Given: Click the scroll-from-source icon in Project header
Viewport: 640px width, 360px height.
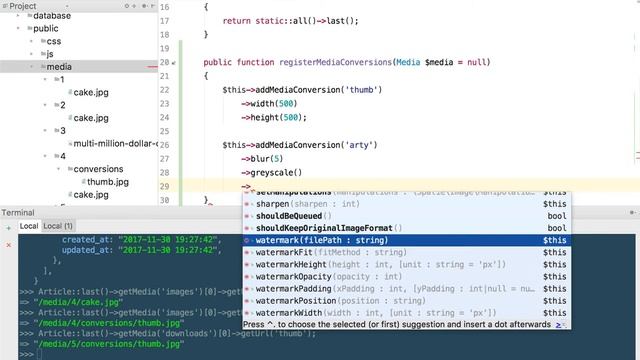Looking at the screenshot, I should click(x=127, y=6).
